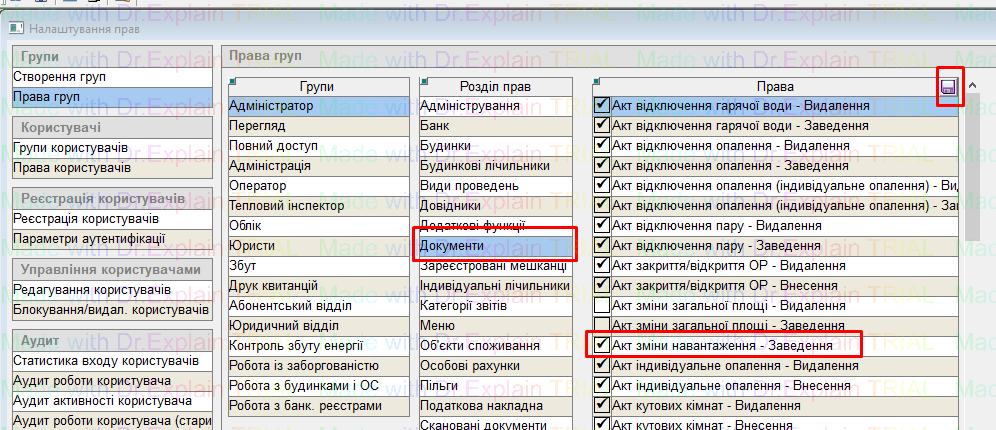Open Статистика входу користувачів audit
Image resolution: width=996 pixels, height=430 pixels.
(x=106, y=361)
